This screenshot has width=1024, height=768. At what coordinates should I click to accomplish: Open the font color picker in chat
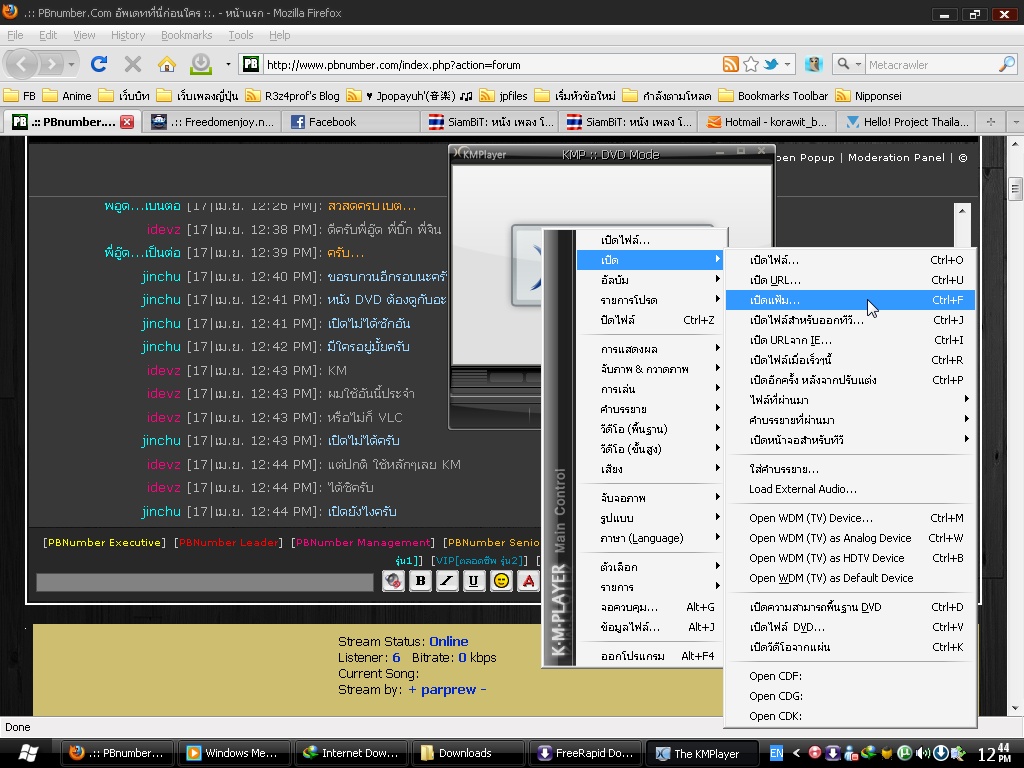528,581
